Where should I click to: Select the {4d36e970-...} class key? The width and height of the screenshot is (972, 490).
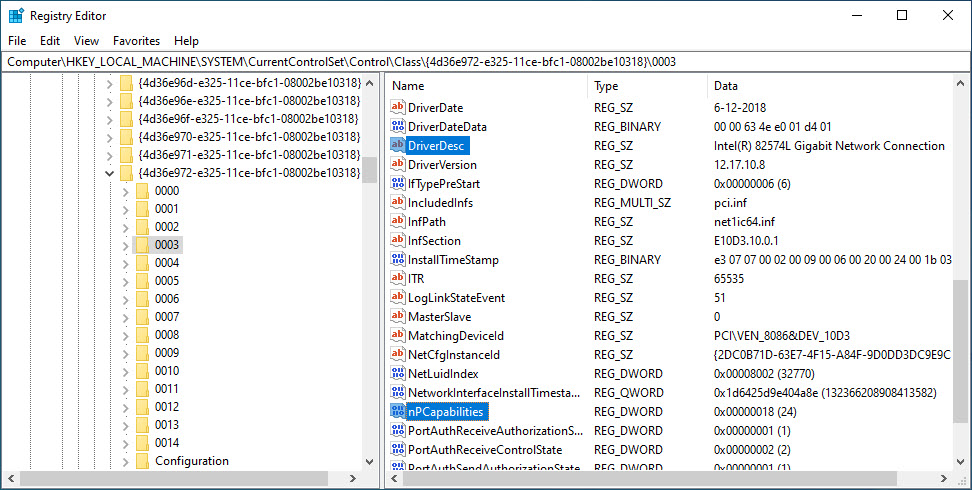click(249, 137)
